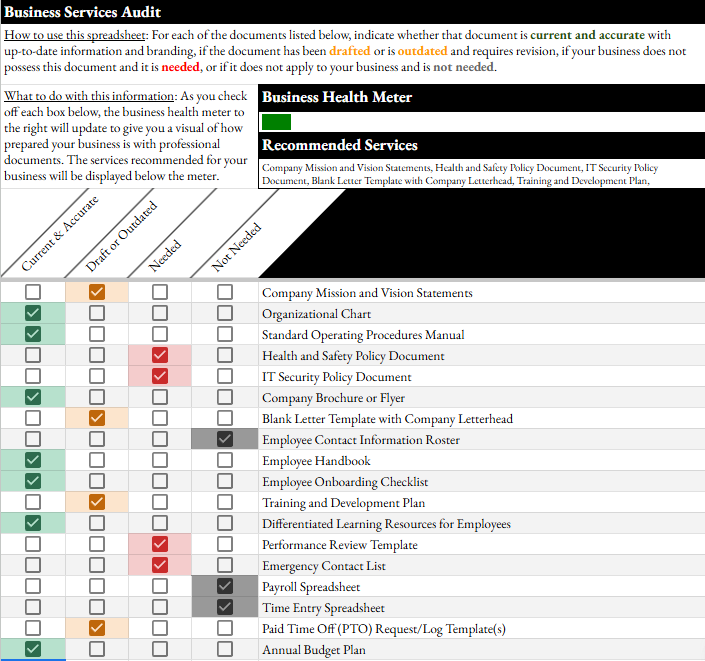Check Draft or Outdated for IT Security Policy Document

point(97,376)
